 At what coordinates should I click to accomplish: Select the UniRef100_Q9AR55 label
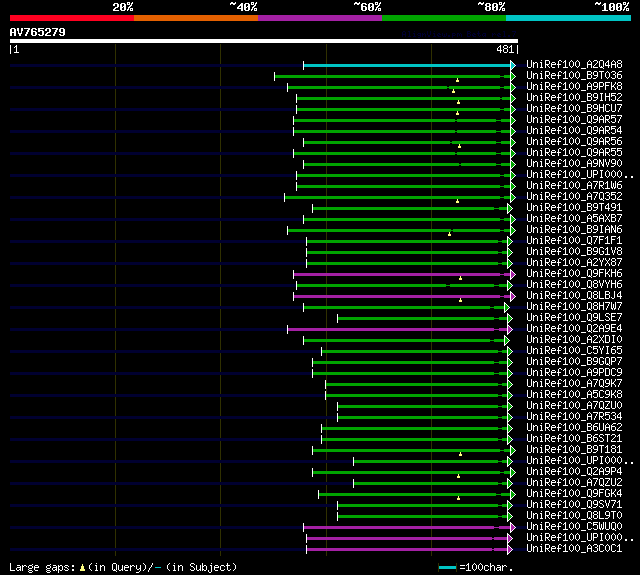tap(574, 153)
